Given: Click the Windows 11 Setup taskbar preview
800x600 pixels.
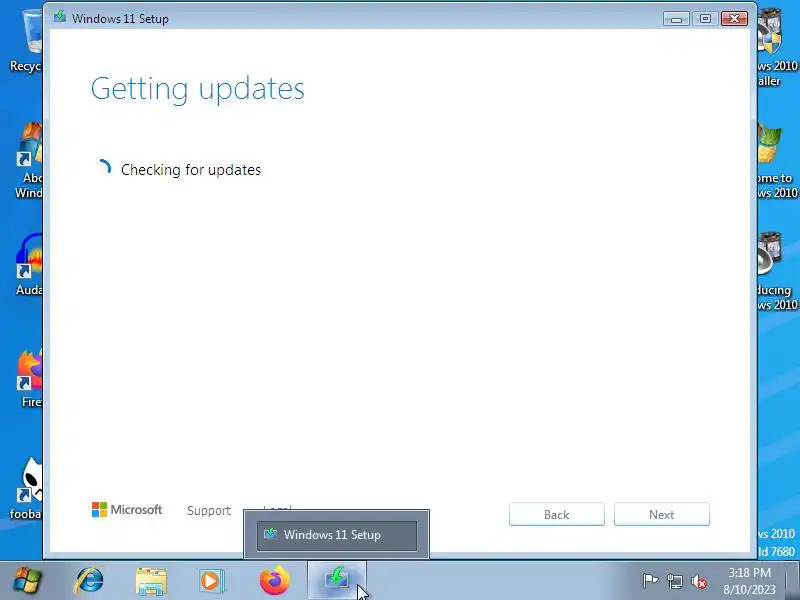Looking at the screenshot, I should click(337, 535).
